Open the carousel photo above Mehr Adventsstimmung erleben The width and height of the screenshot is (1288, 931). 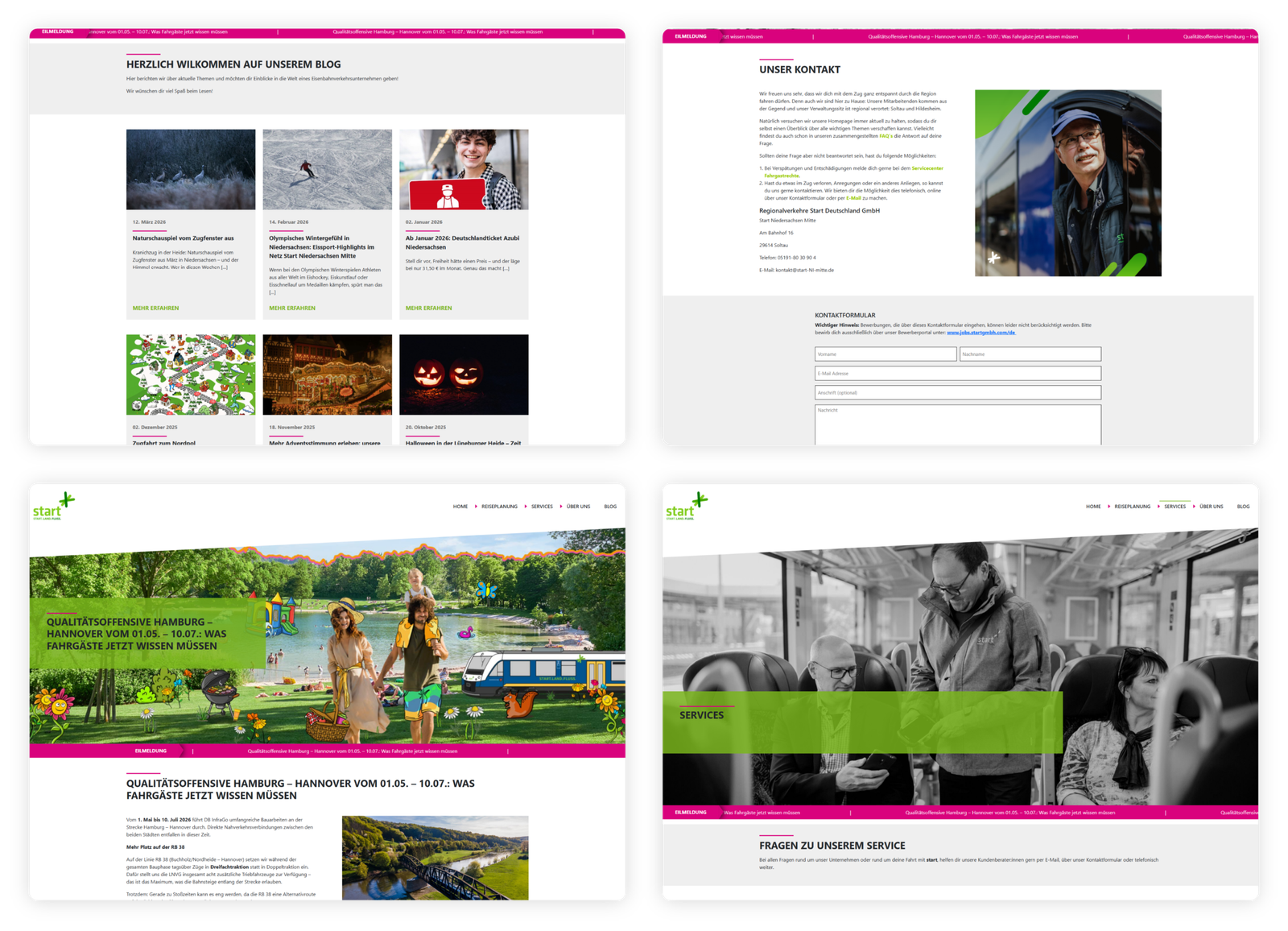coord(328,374)
